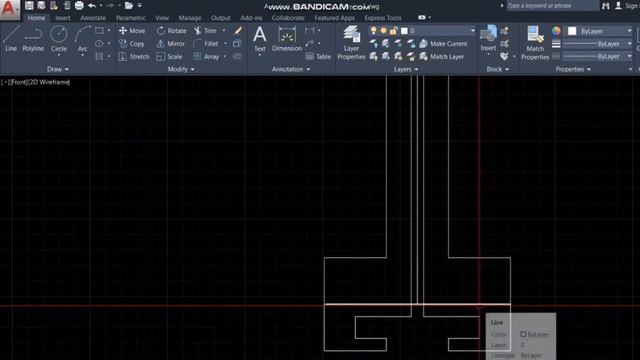Toggle layer lock padlock icon
The width and height of the screenshot is (640, 360).
tap(393, 31)
